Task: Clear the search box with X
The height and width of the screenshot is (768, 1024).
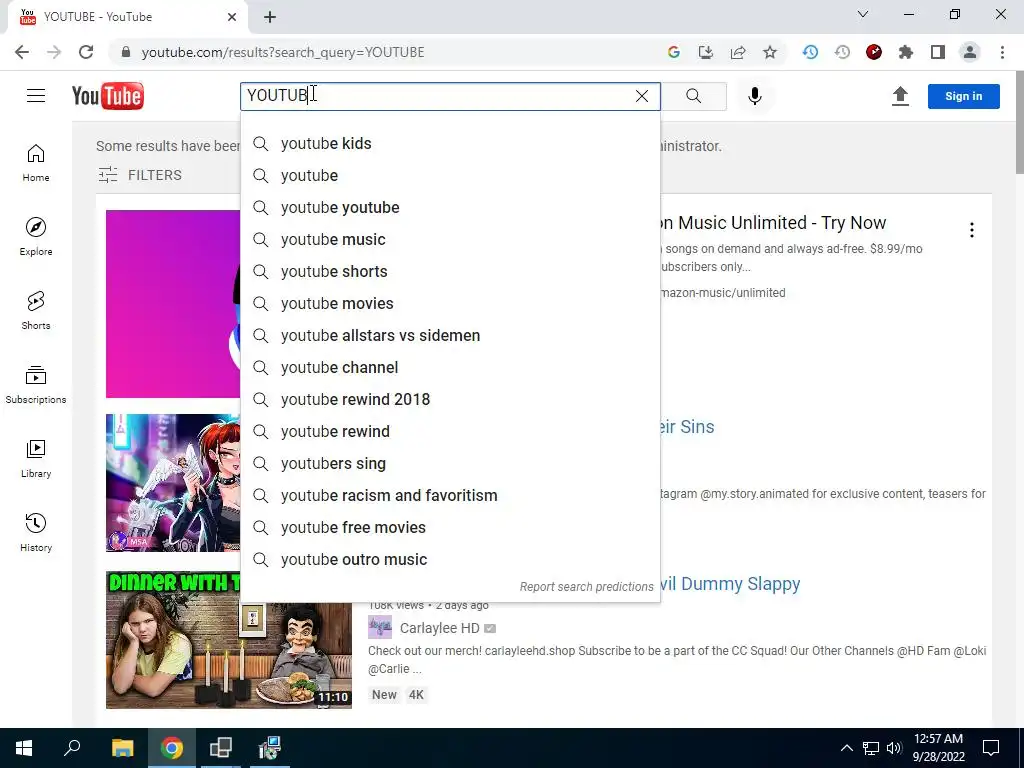Action: [642, 96]
